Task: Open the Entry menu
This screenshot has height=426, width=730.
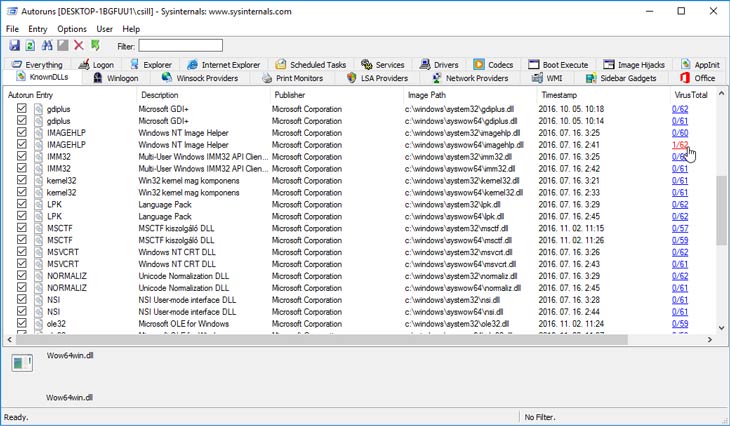Action: (38, 29)
